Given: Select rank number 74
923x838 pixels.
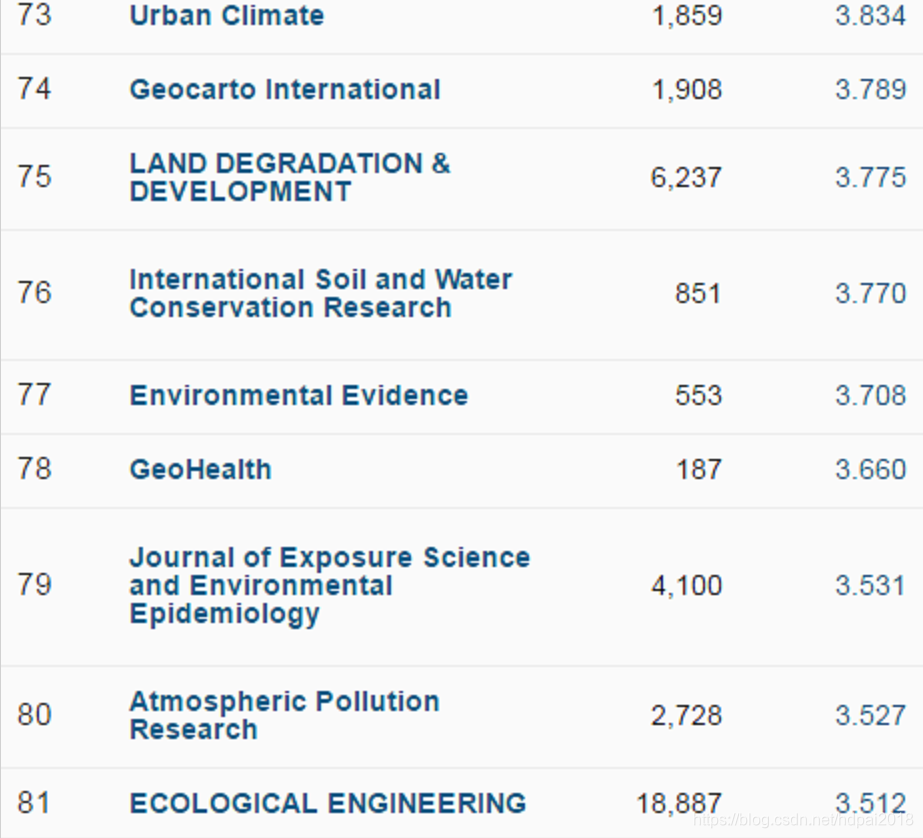Looking at the screenshot, I should pyautogui.click(x=35, y=89).
